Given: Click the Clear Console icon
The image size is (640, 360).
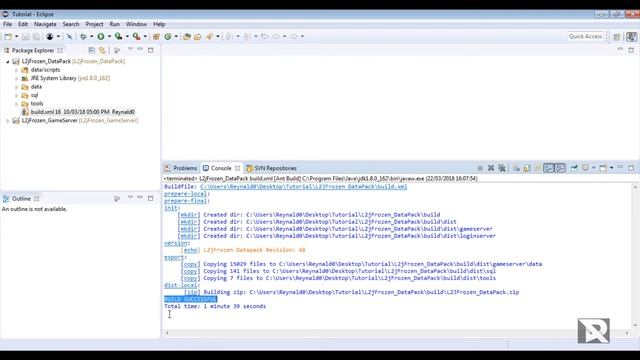Looking at the screenshot, I should click(516, 168).
